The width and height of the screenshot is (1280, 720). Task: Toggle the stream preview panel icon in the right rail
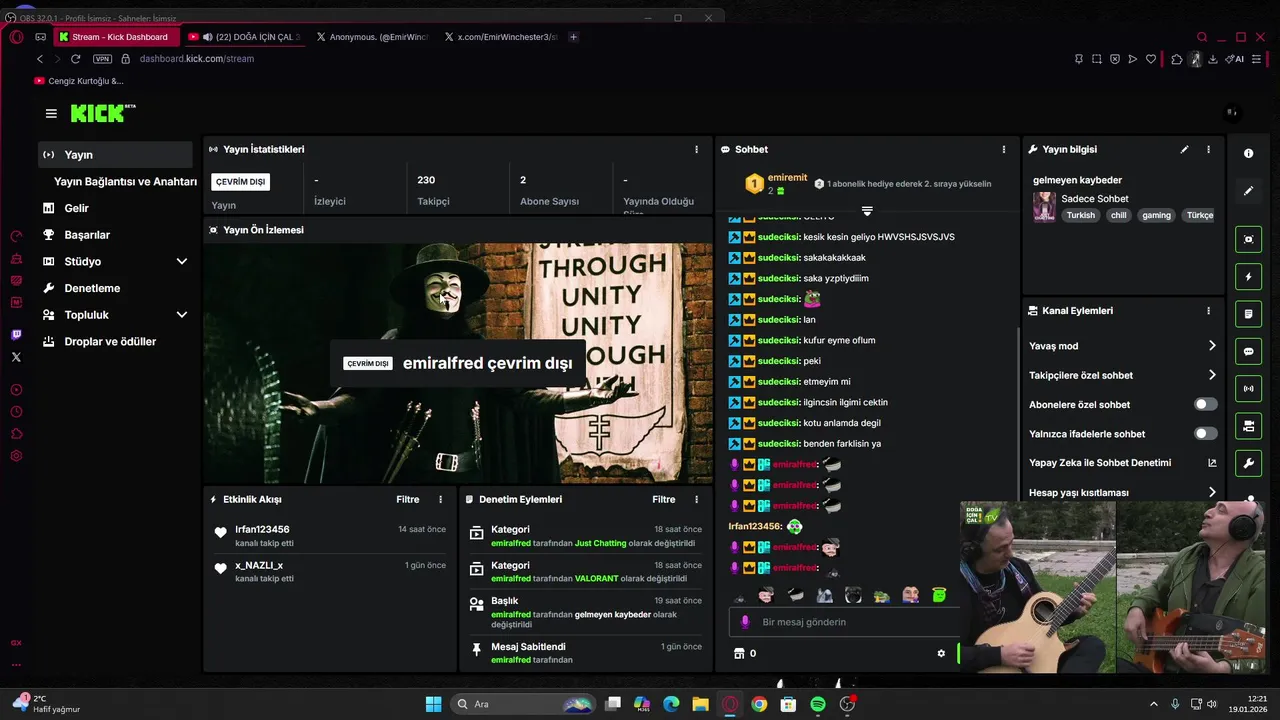click(x=1248, y=239)
